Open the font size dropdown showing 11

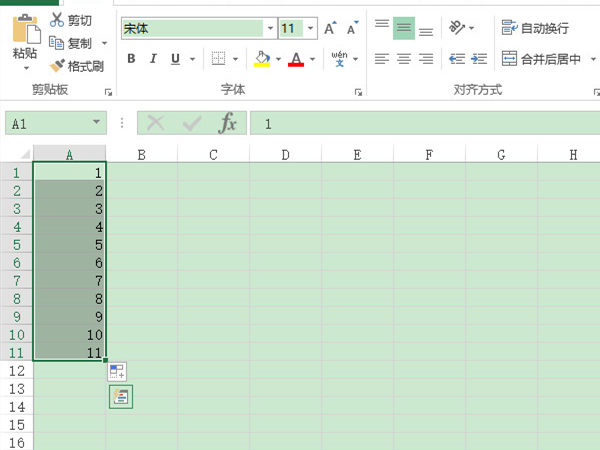(311, 29)
